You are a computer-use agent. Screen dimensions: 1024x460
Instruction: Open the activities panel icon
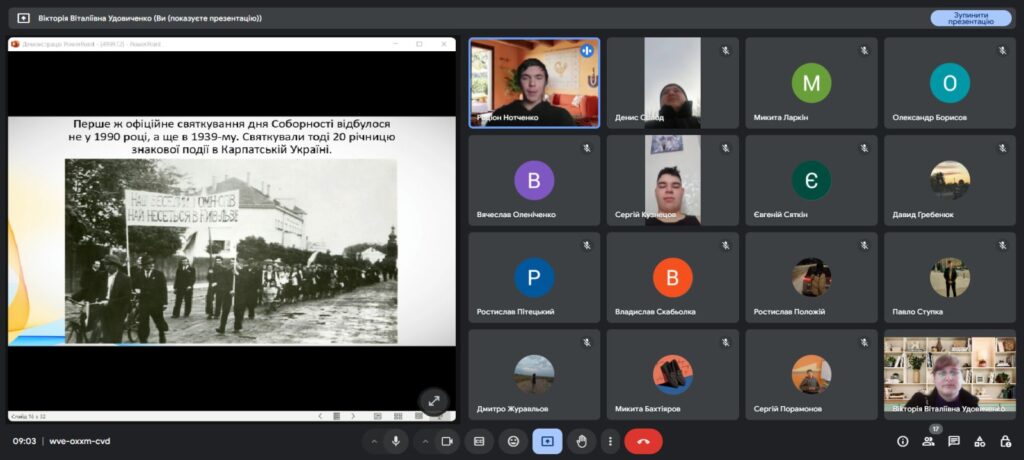pyautogui.click(x=979, y=441)
